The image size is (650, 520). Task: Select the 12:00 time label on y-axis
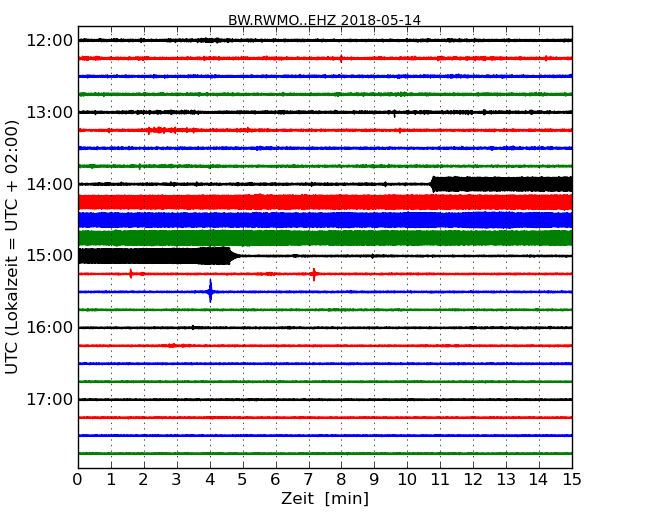pyautogui.click(x=49, y=41)
